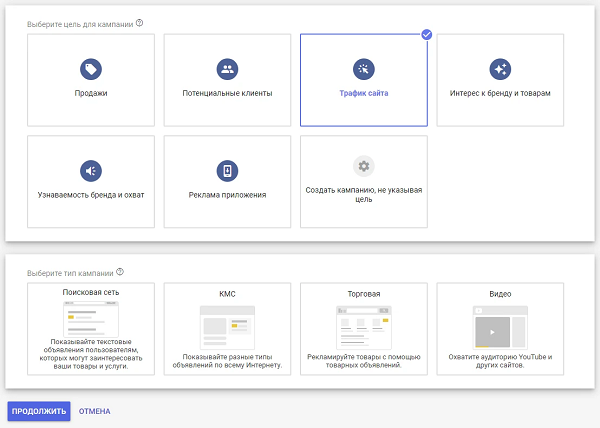Click the heading Выберите тип кампании

click(70, 273)
